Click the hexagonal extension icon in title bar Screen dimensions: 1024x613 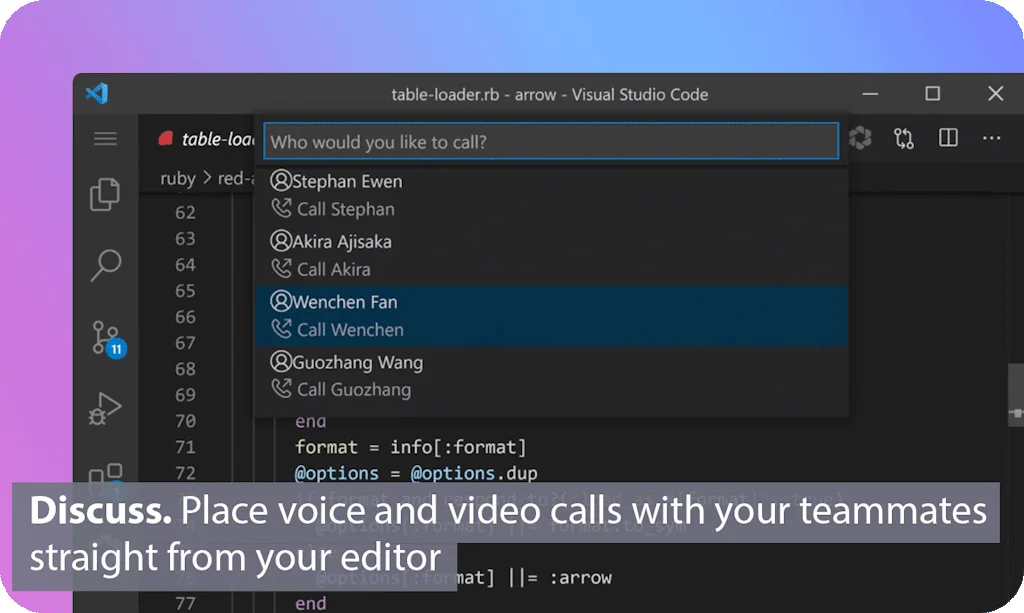[860, 139]
